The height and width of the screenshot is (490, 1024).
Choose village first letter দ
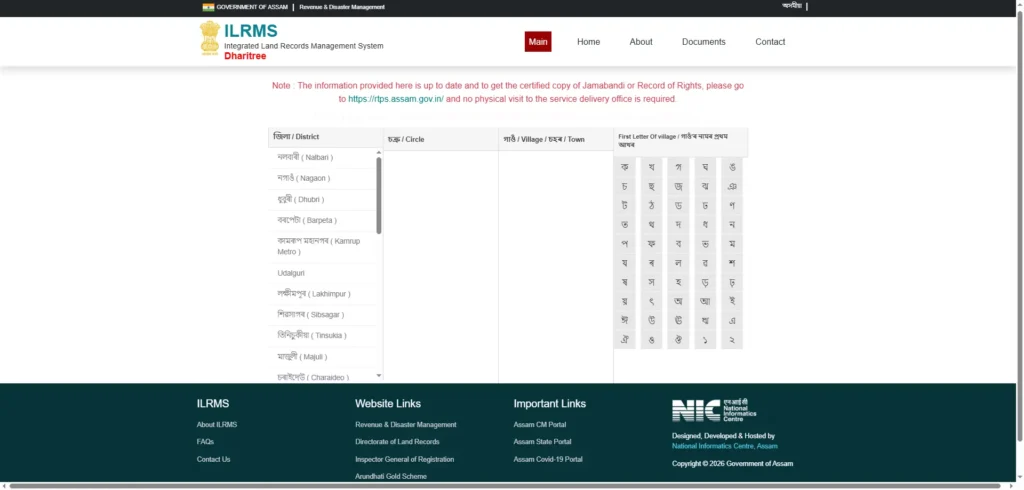(x=679, y=225)
